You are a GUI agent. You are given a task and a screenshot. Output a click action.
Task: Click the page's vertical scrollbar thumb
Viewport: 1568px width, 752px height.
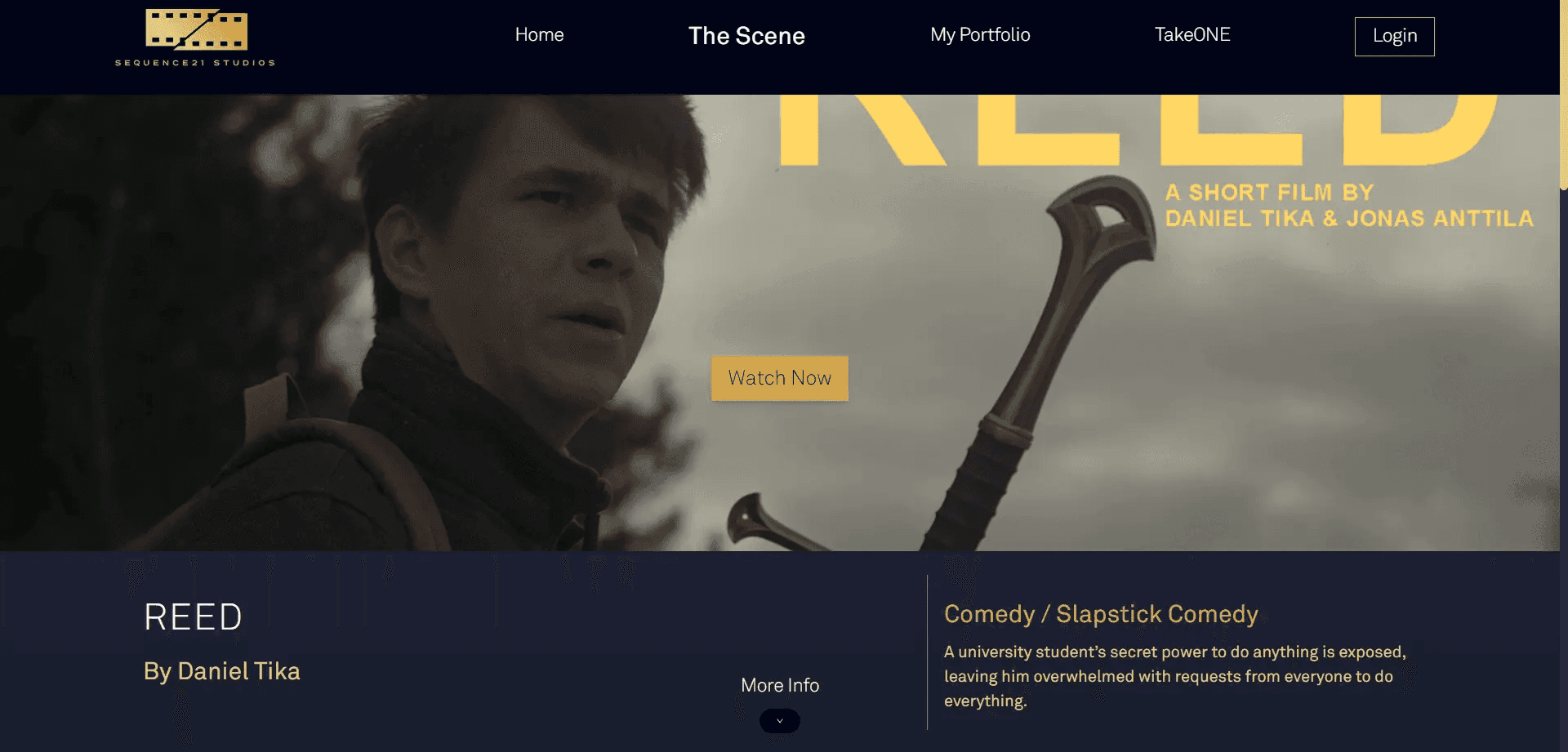[x=1564, y=95]
